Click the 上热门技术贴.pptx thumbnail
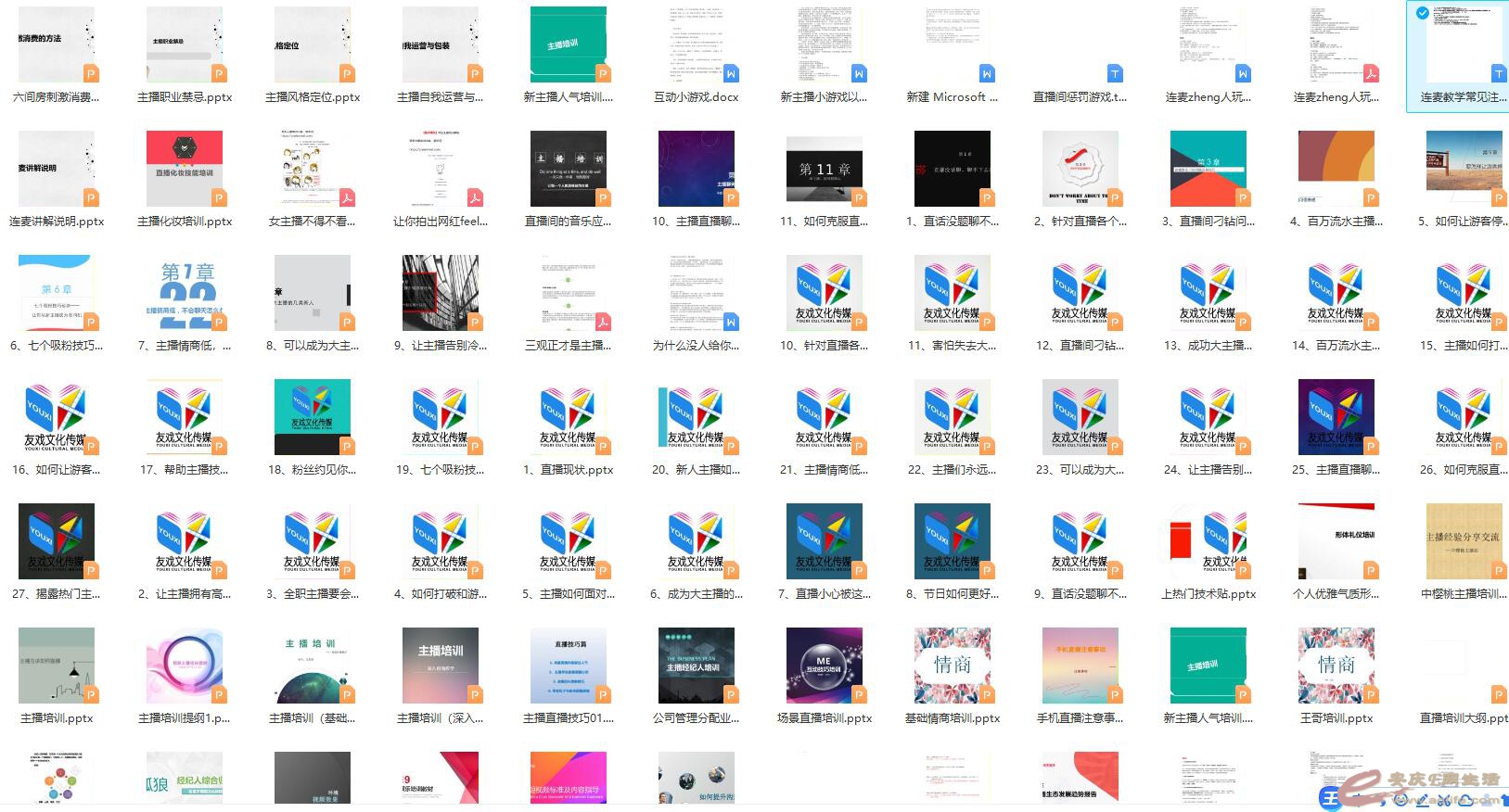The height and width of the screenshot is (812, 1509). click(1208, 541)
